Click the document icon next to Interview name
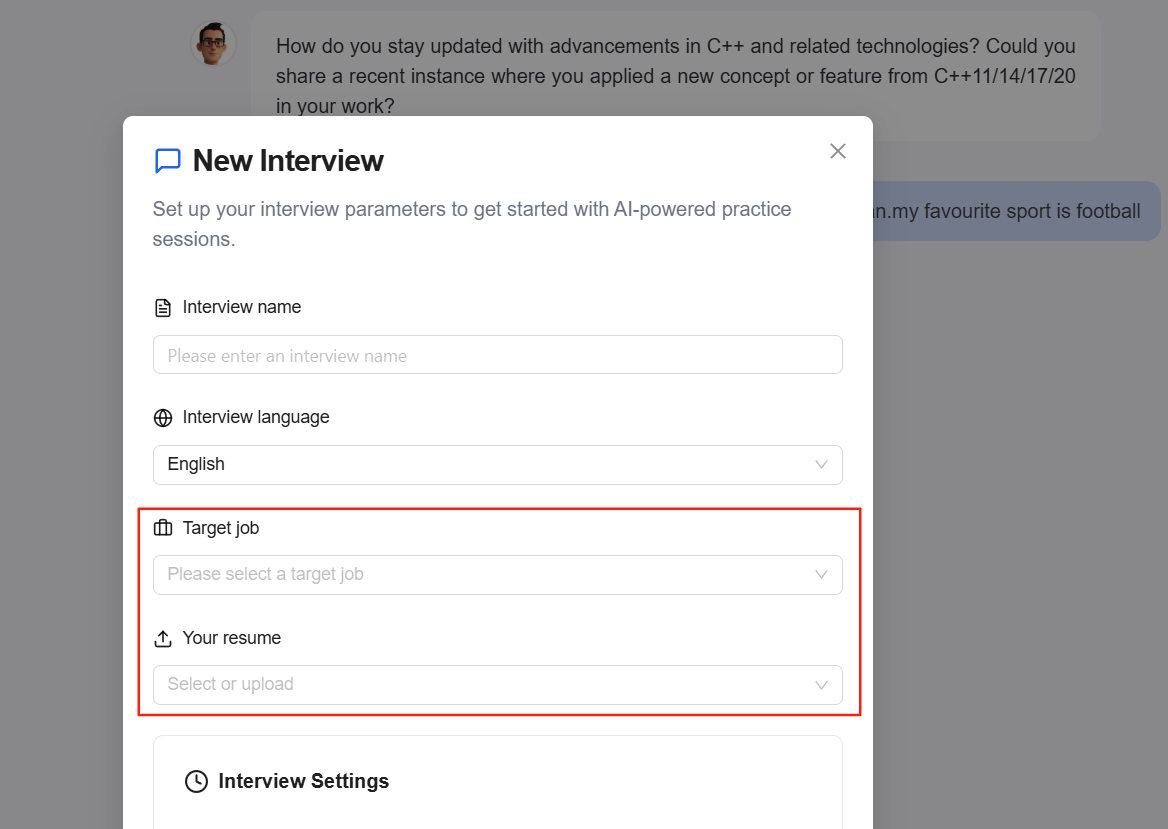1168x829 pixels. point(163,307)
